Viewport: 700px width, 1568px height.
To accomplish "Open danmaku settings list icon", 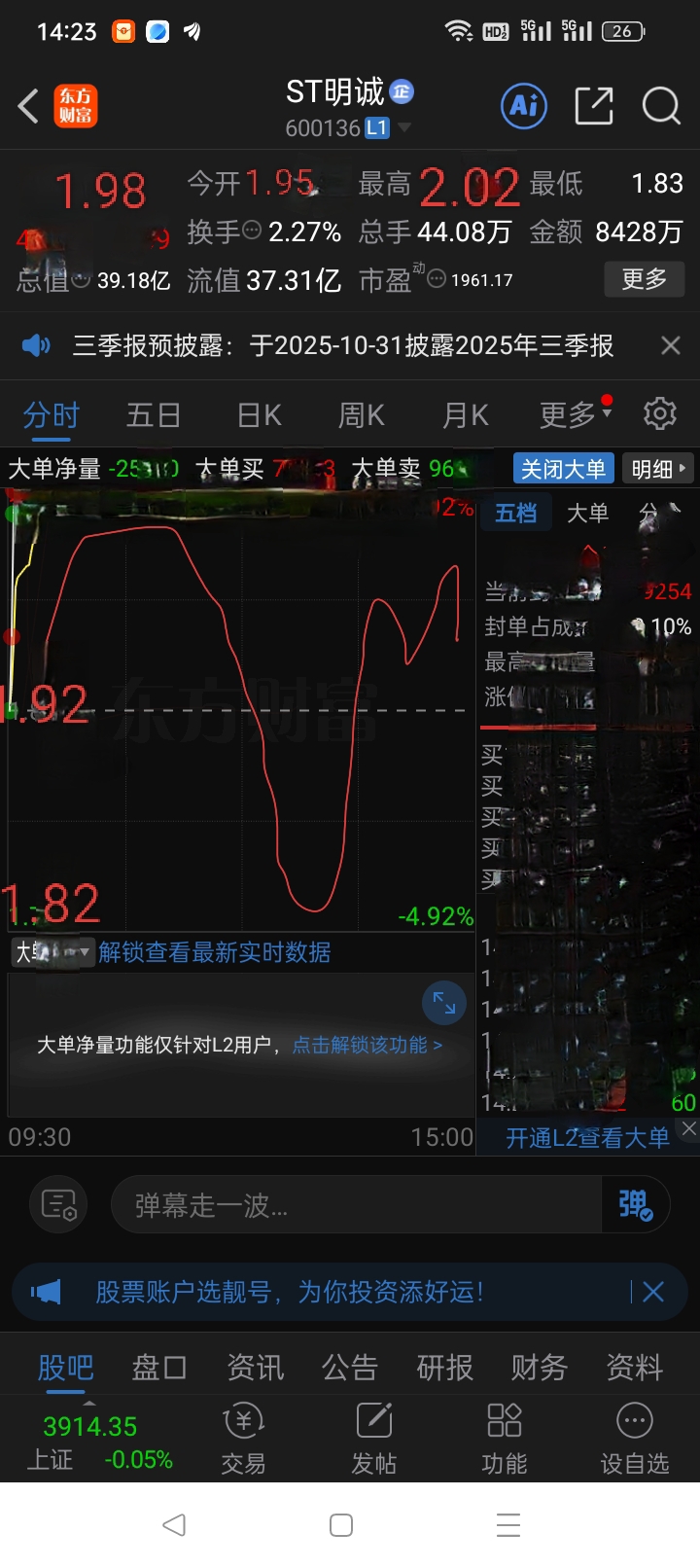I will click(59, 1205).
